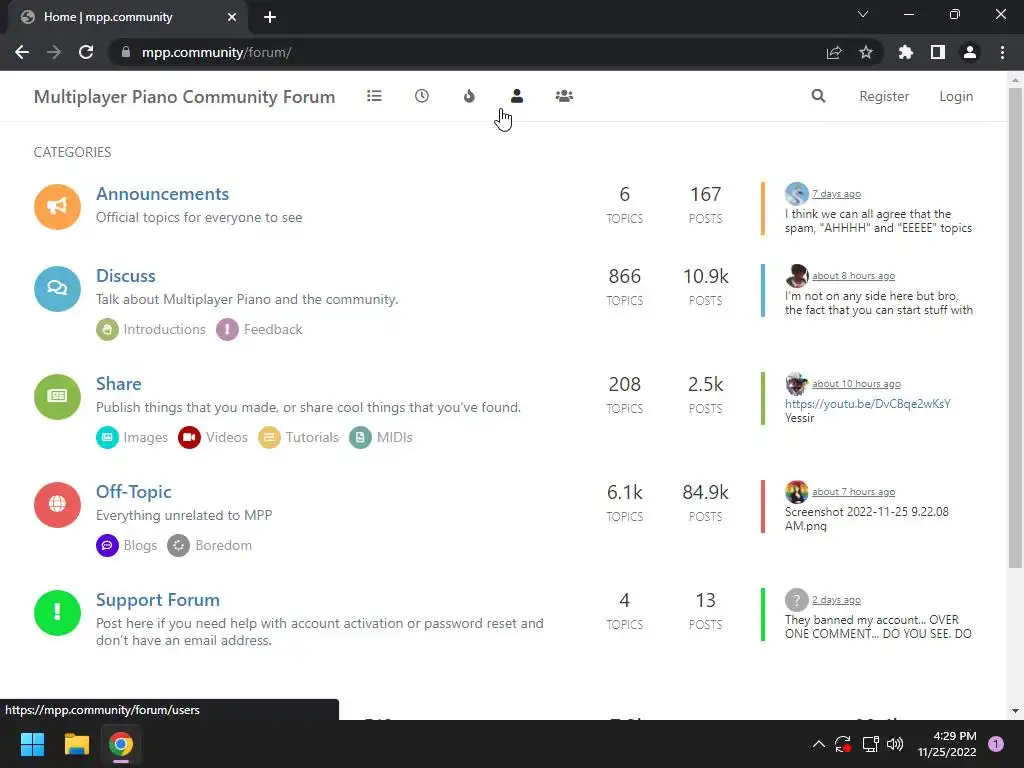The height and width of the screenshot is (768, 1024).
Task: Click the Chrome taskbar icon
Action: (121, 744)
